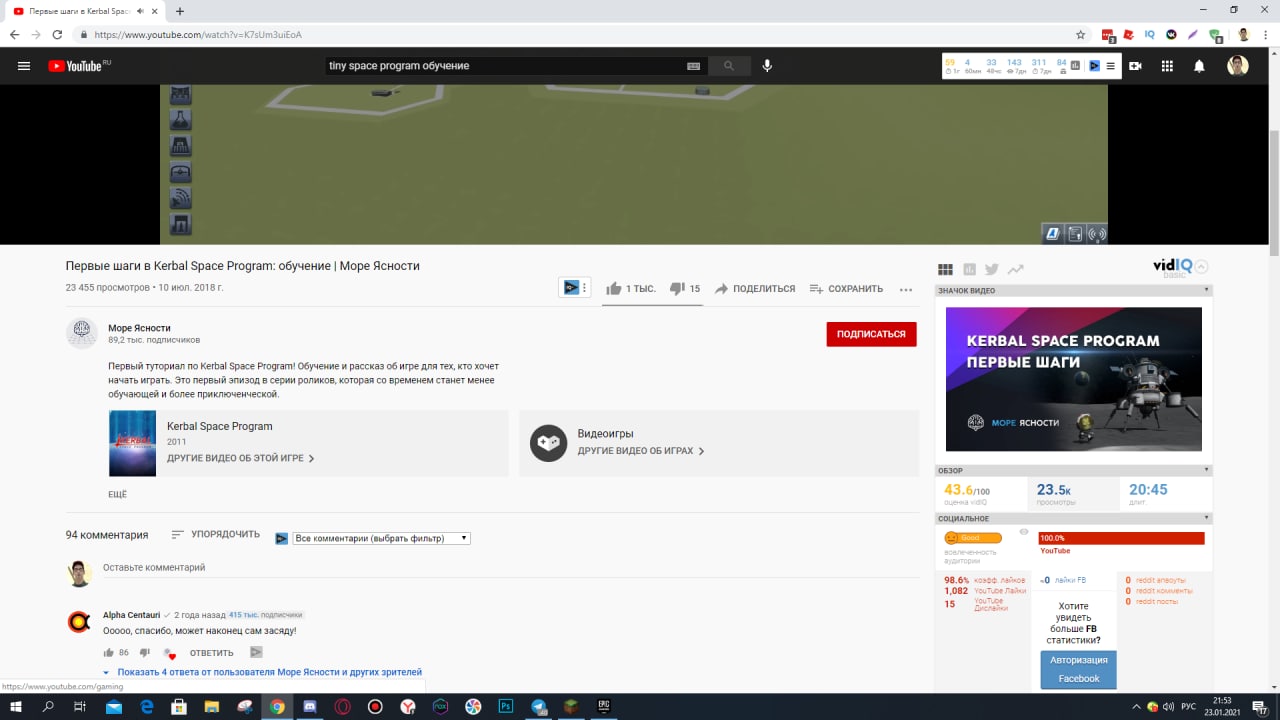1280x720 pixels.
Task: Collapse the 'ЗНАЧОК ВИДЕО' section
Action: coord(1207,290)
